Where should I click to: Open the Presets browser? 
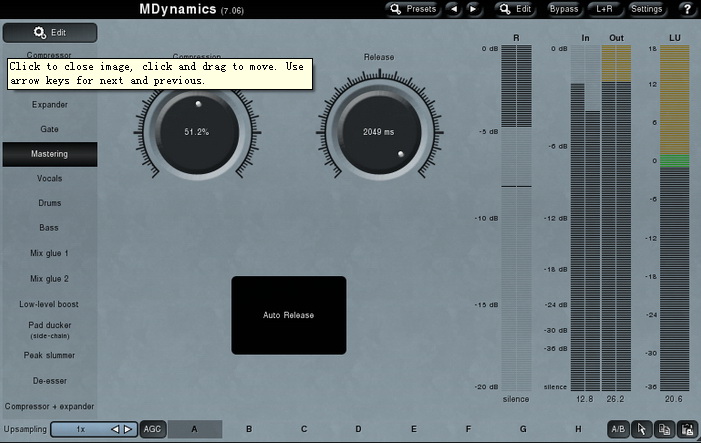pos(412,9)
